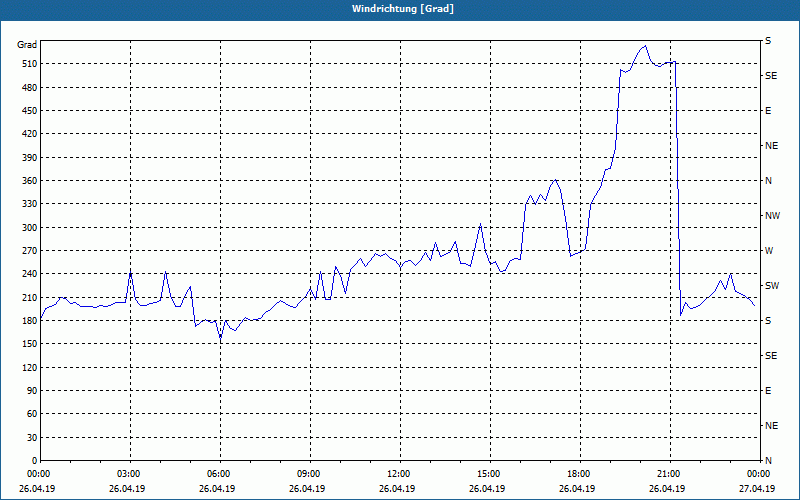Screen dimensions: 800x500
Task: Select the 150 degree axis label
Action: click(29, 344)
